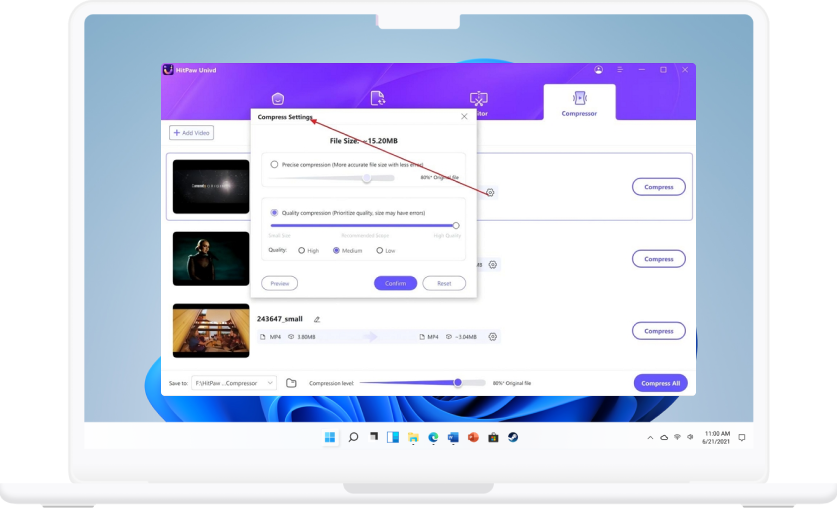
Task: Open Wi-Fi network tray icon
Action: pos(677,437)
